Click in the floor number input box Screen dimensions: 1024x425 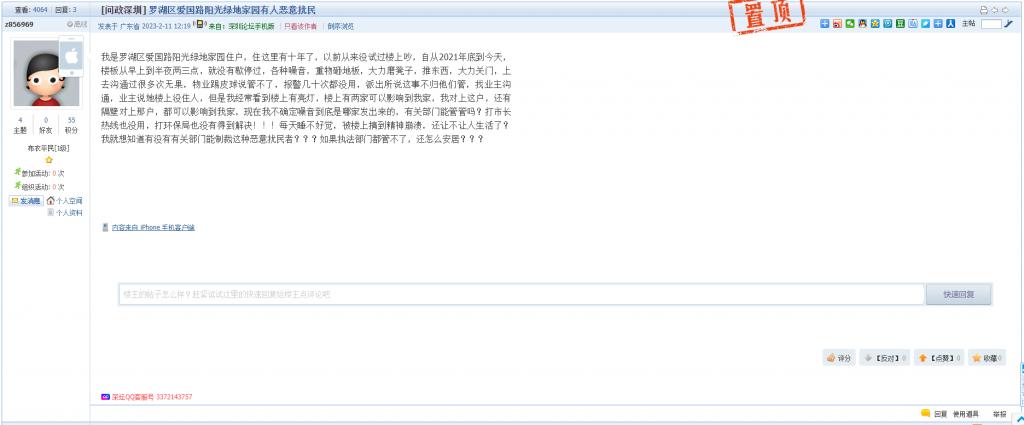[991, 24]
